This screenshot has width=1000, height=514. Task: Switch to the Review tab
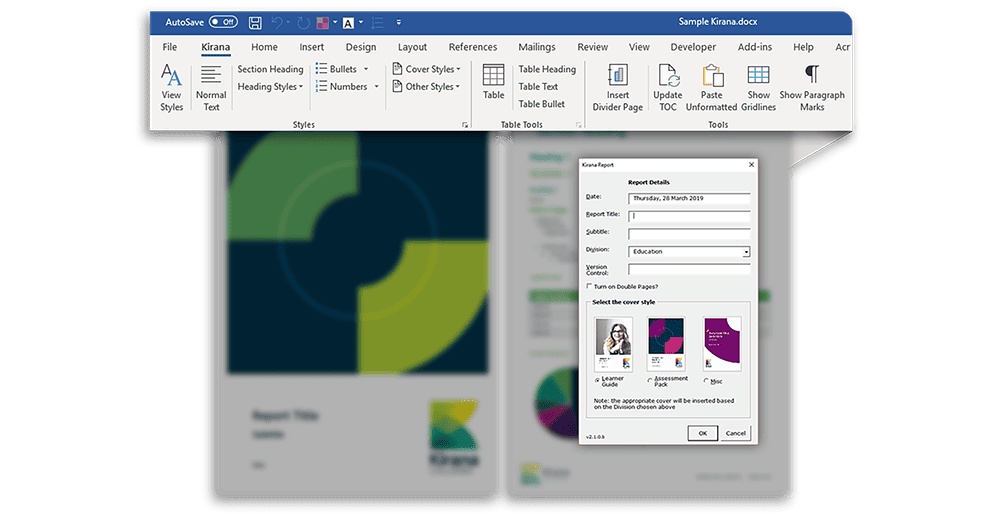[592, 47]
